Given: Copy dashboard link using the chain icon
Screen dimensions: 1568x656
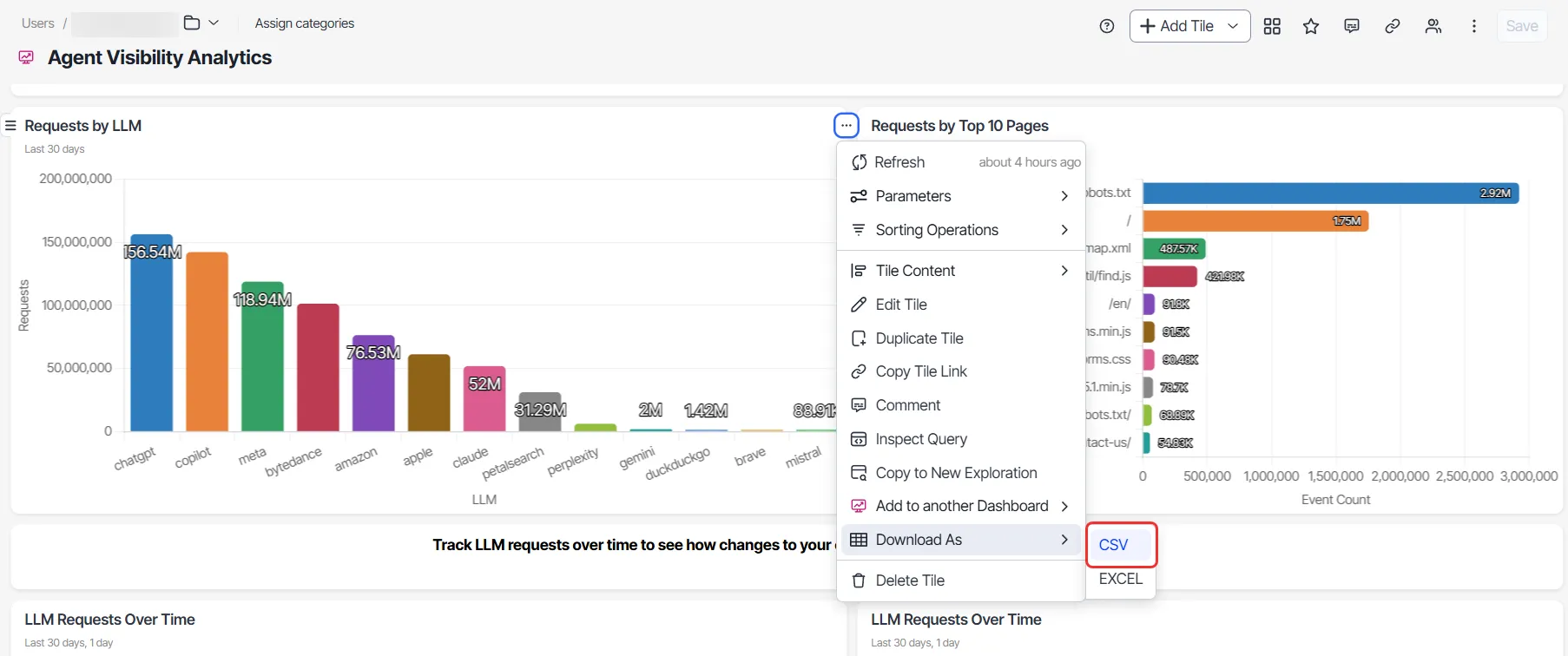Looking at the screenshot, I should (1393, 26).
